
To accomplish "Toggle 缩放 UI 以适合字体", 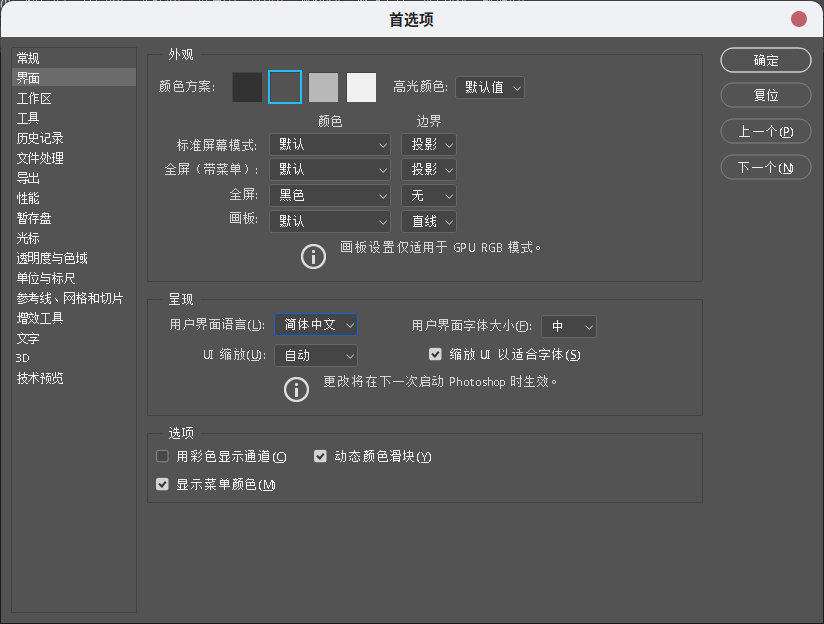I will tap(435, 354).
